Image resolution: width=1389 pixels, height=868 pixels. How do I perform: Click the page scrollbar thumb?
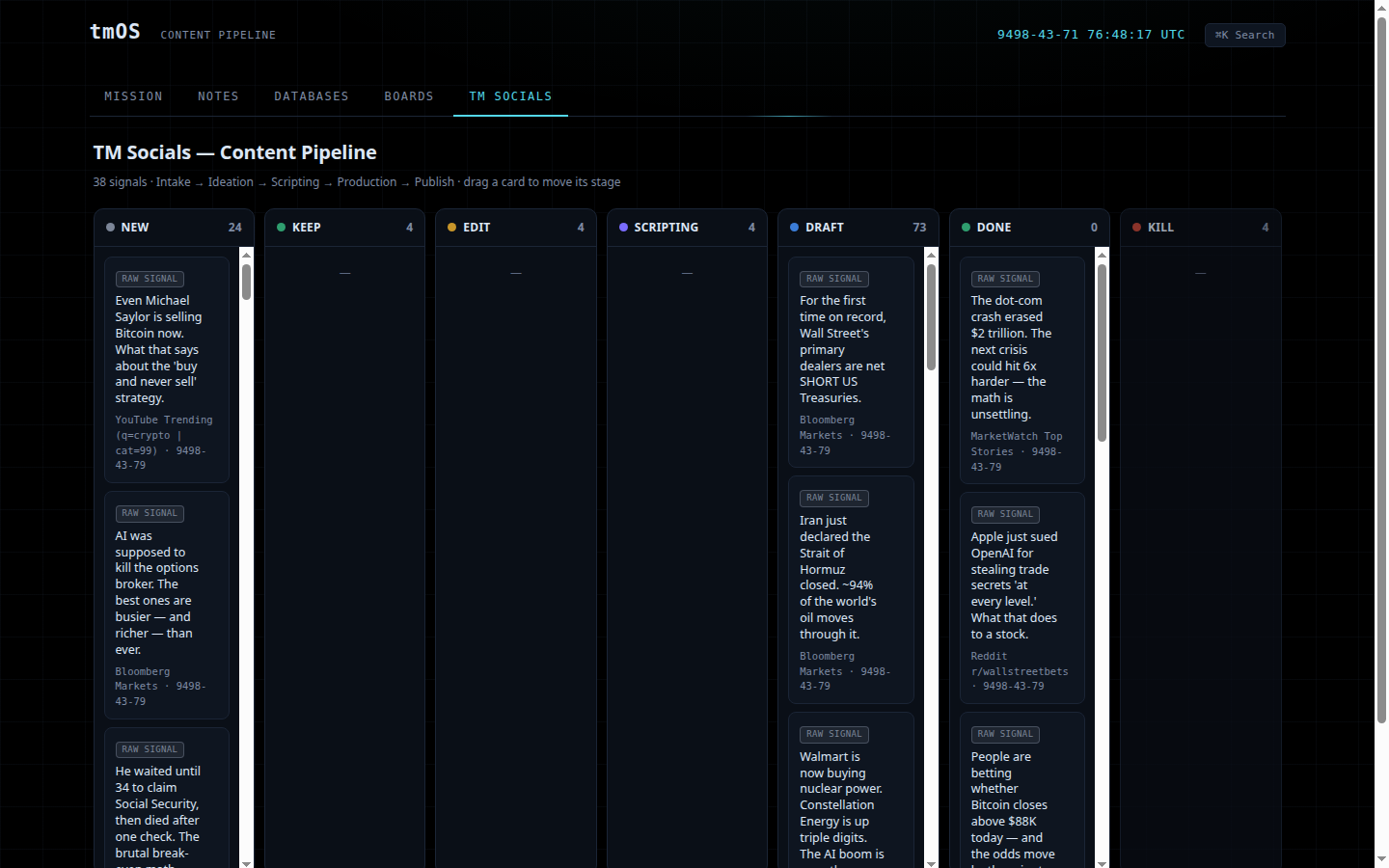(1381, 369)
